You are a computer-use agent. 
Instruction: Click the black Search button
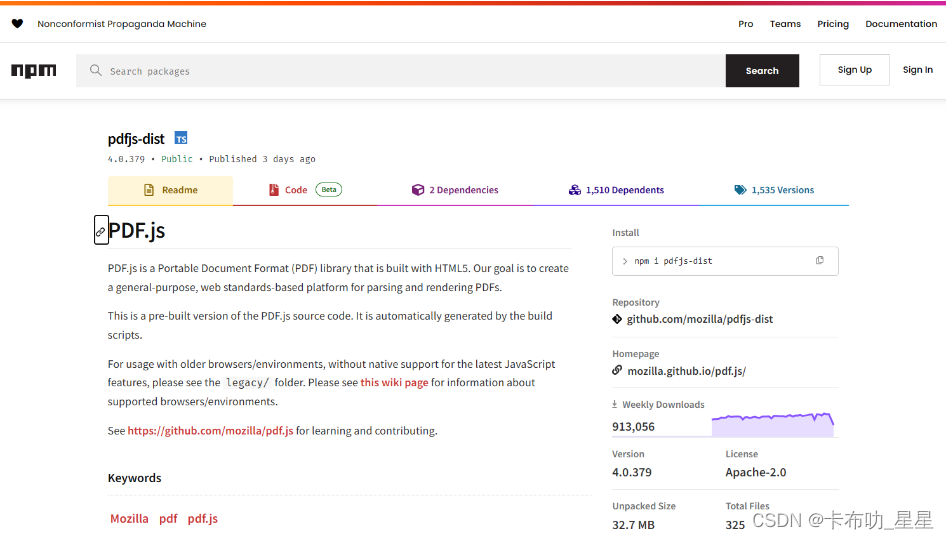click(762, 71)
